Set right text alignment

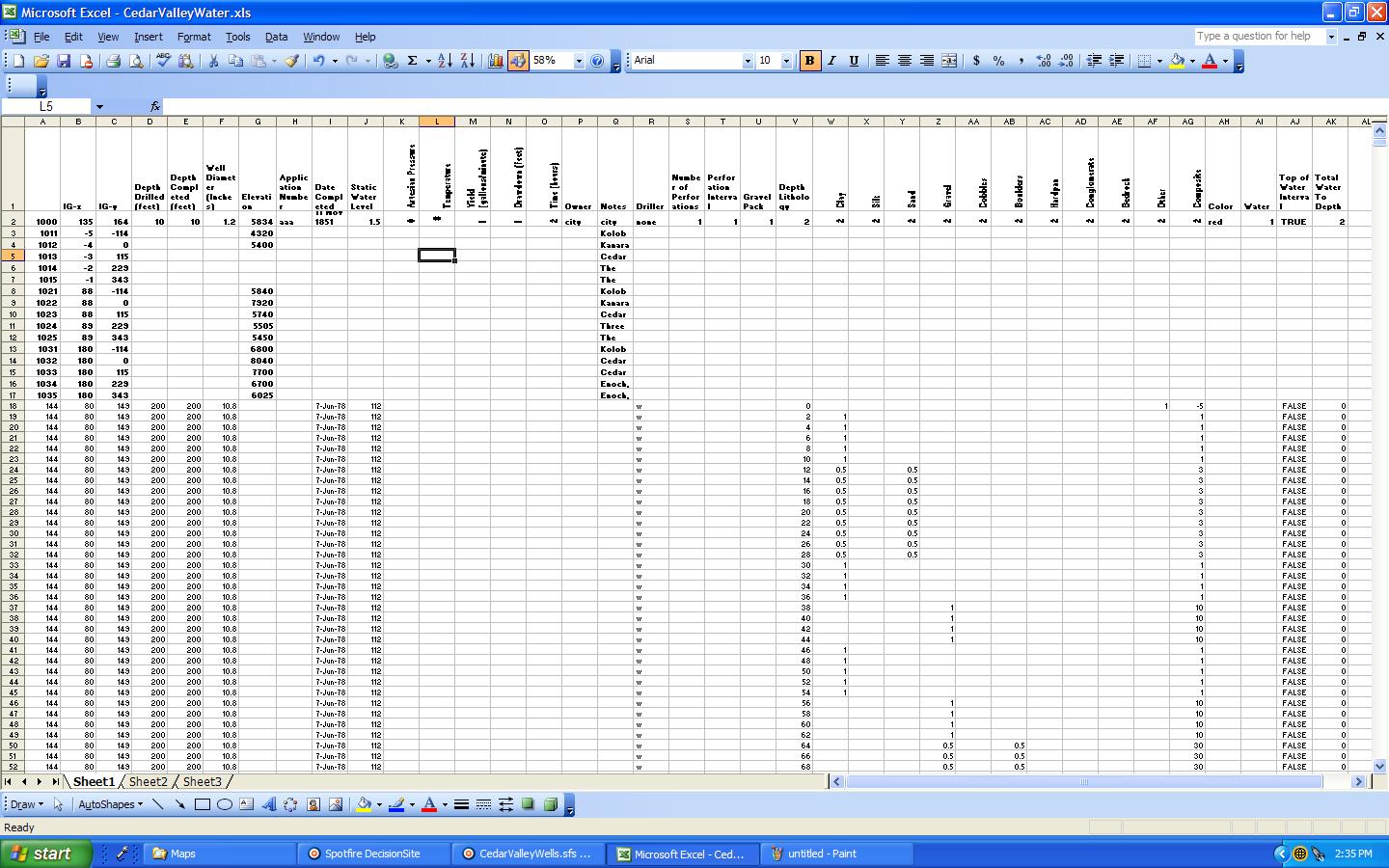(x=926, y=61)
